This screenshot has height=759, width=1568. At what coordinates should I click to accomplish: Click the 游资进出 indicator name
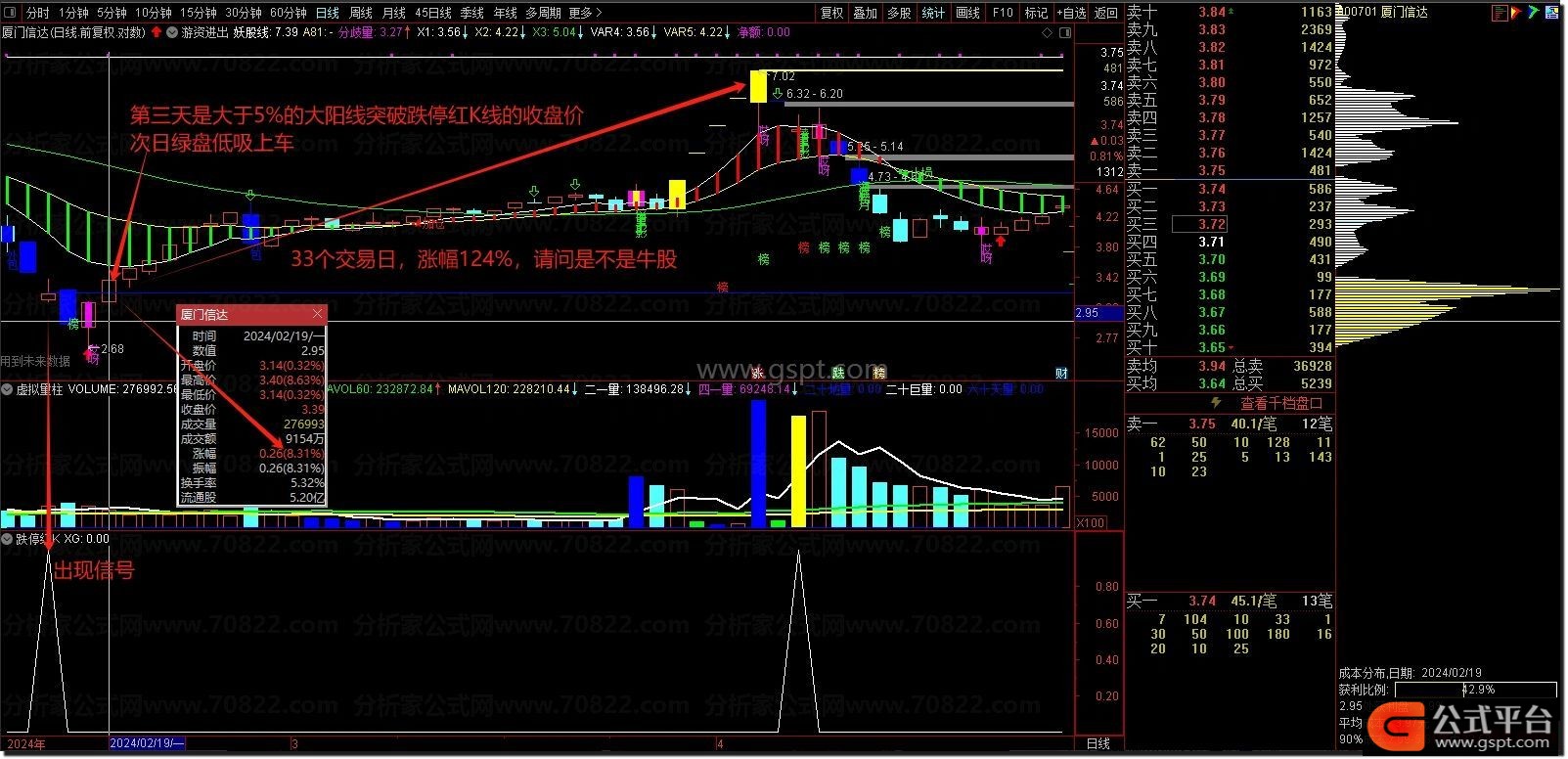tap(203, 32)
